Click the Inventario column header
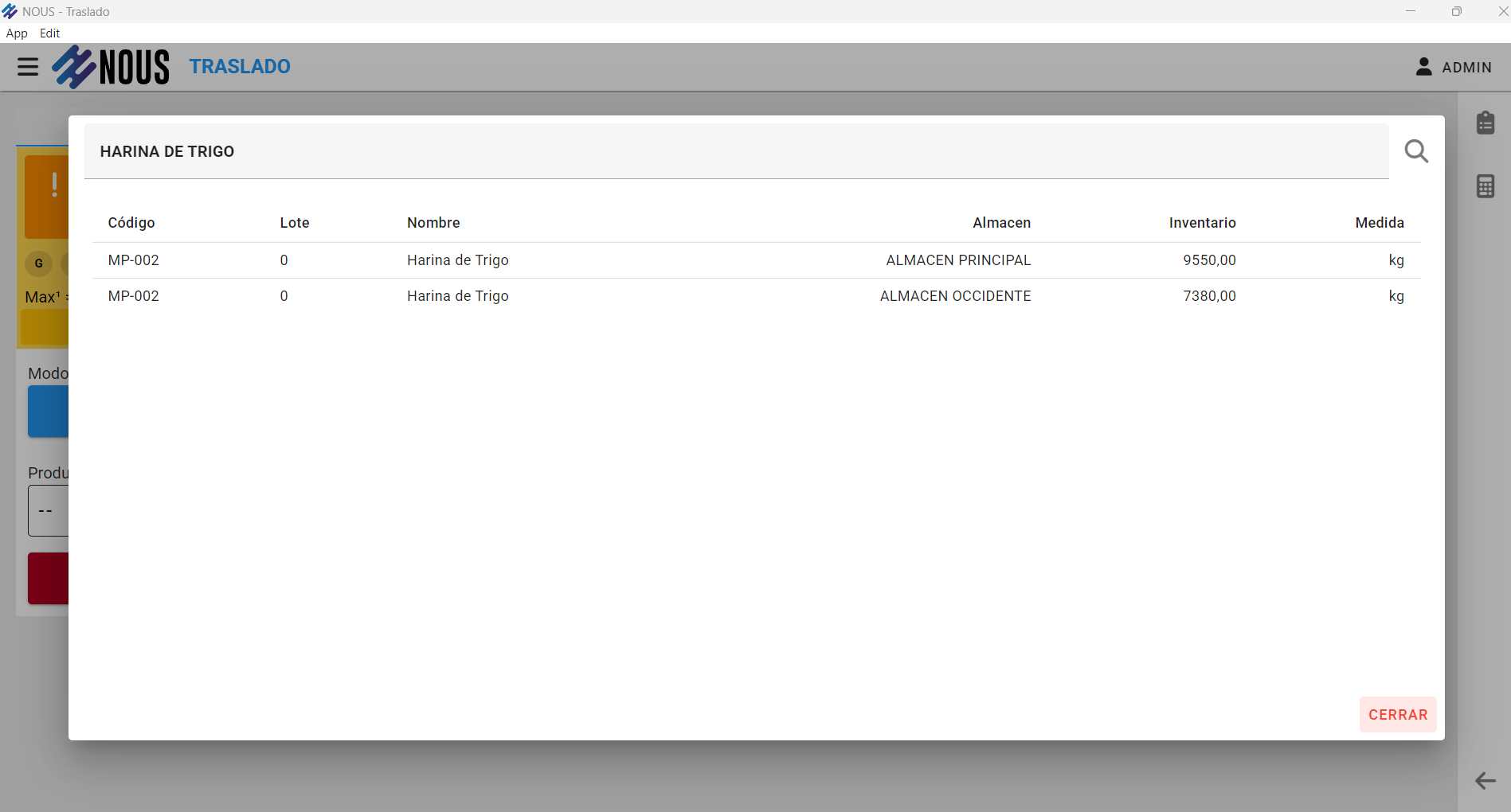Screen dimensions: 1511x812 click(1202, 223)
